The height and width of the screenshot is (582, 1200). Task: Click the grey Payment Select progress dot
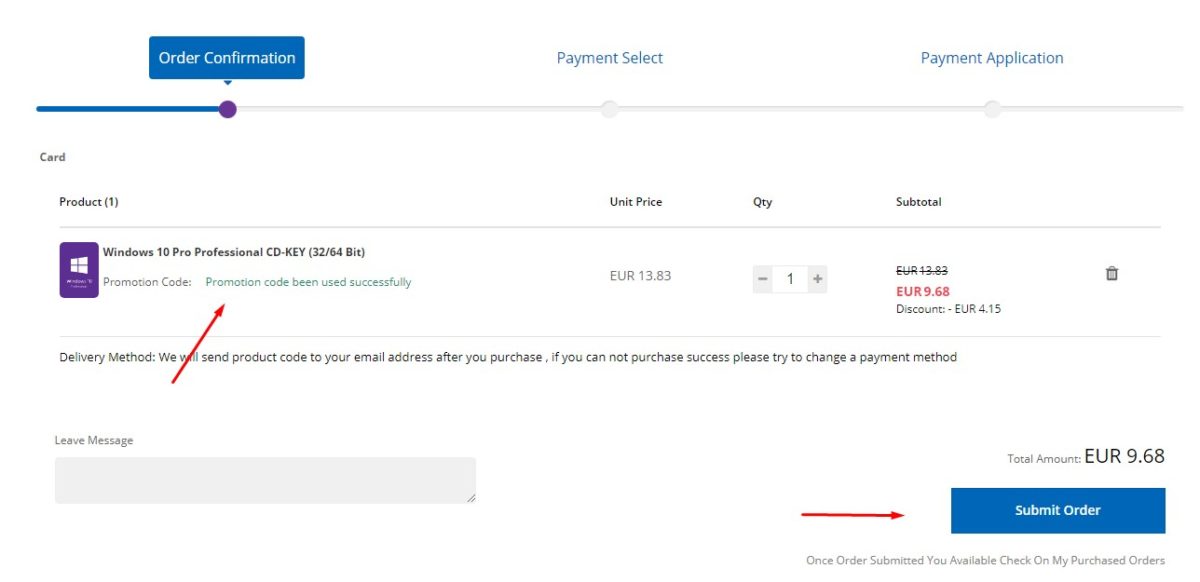pyautogui.click(x=609, y=109)
